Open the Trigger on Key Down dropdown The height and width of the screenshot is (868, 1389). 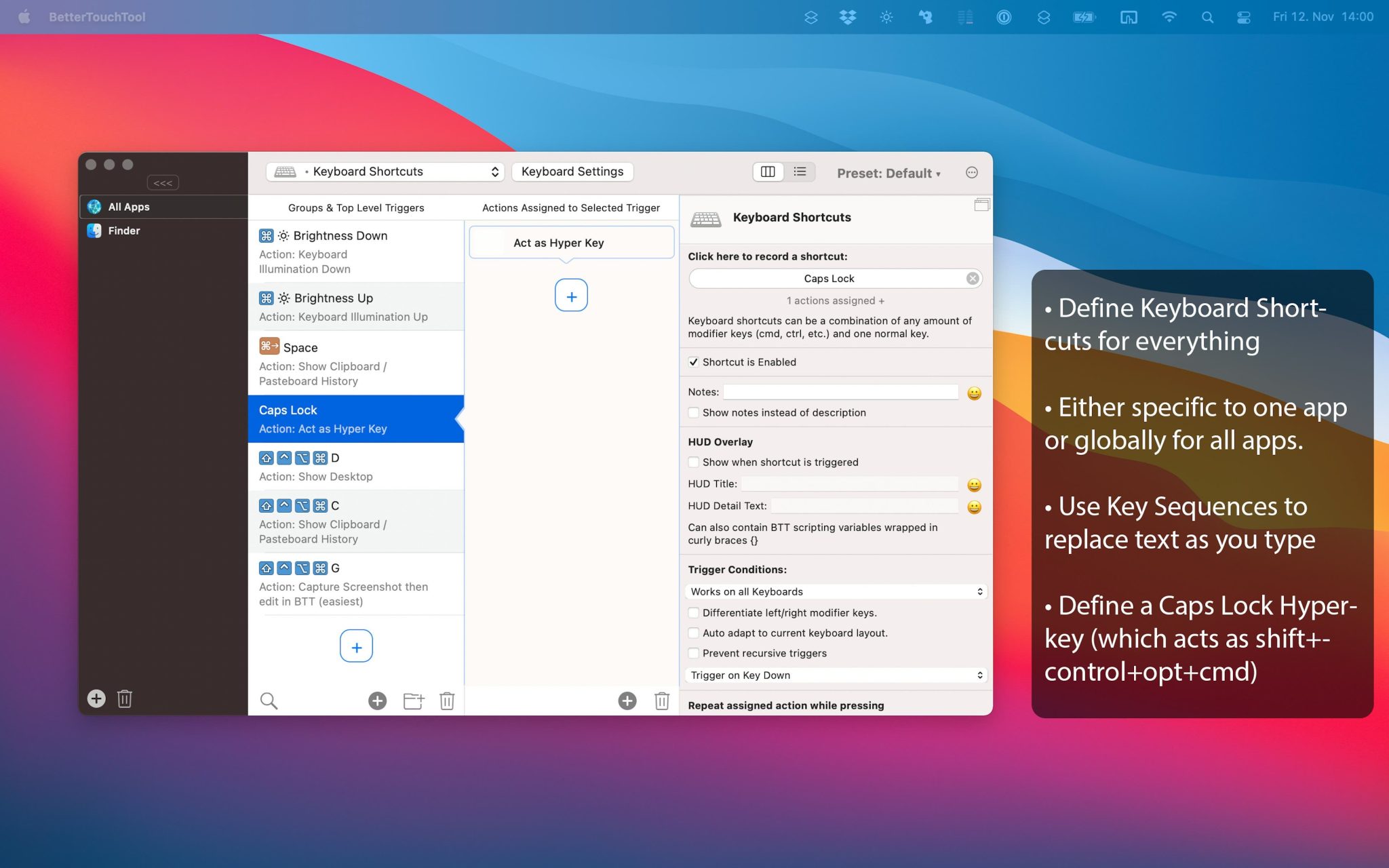click(835, 675)
